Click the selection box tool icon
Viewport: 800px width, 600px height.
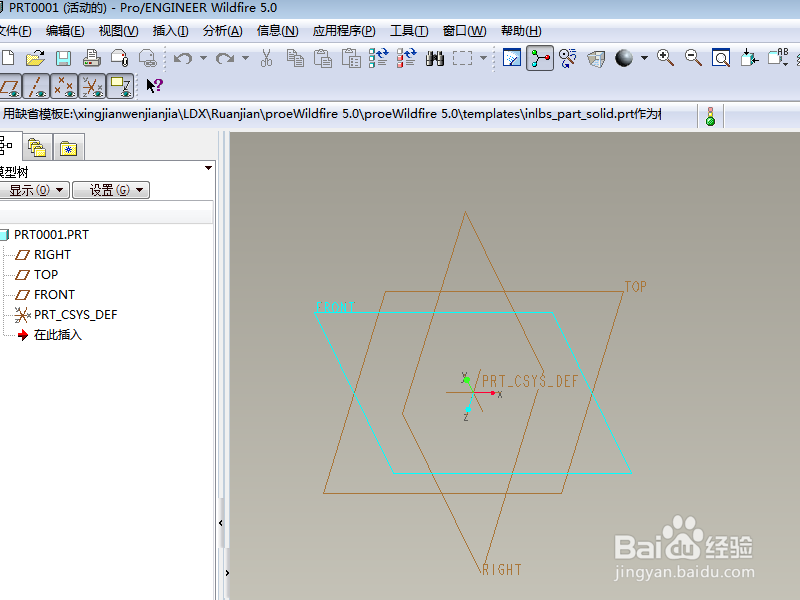pyautogui.click(x=462, y=58)
